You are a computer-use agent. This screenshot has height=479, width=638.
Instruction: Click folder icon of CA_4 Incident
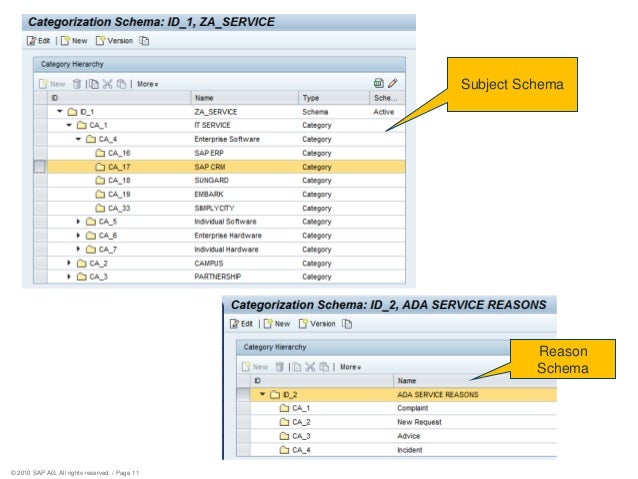click(x=284, y=450)
